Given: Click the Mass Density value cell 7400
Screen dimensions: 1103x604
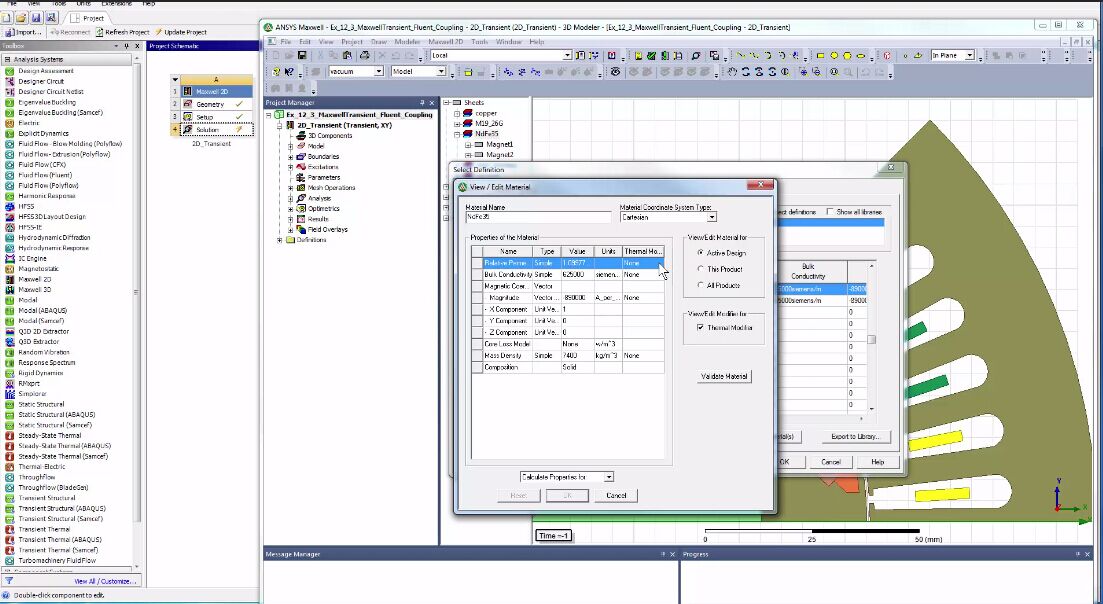Looking at the screenshot, I should [578, 356].
